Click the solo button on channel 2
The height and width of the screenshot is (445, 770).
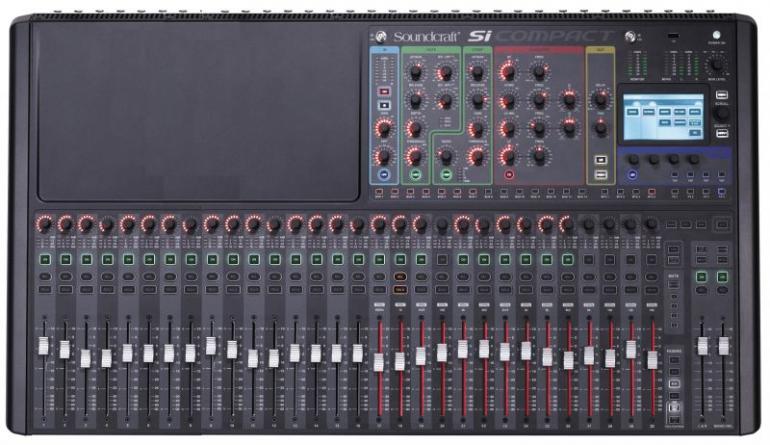pyautogui.click(x=65, y=277)
